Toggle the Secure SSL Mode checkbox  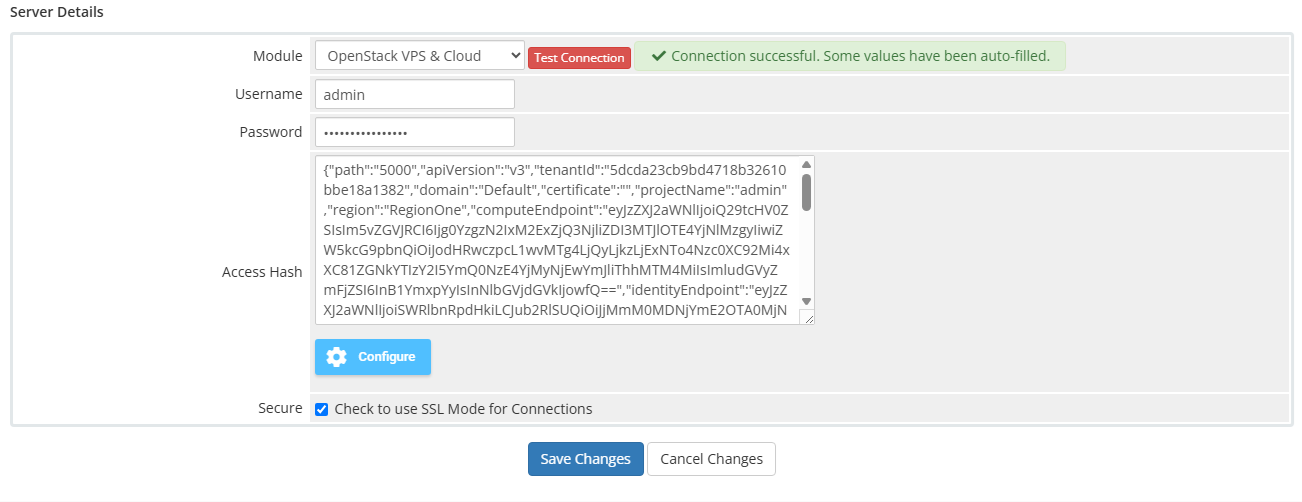pyautogui.click(x=322, y=409)
